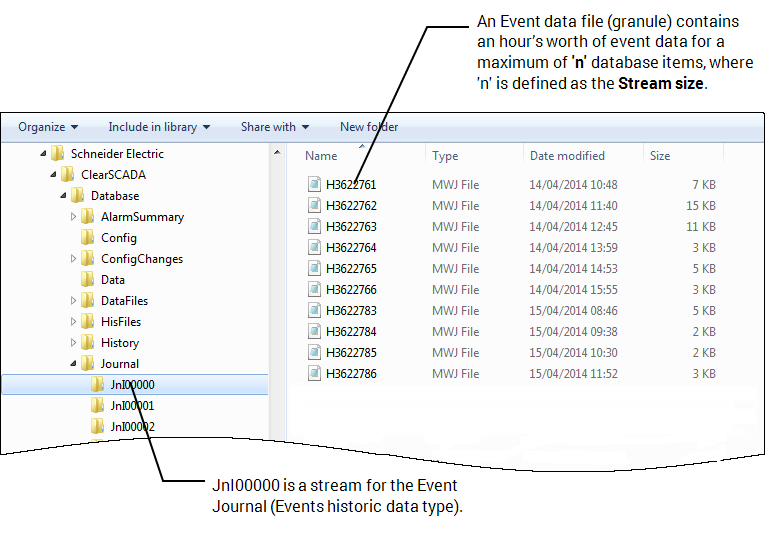This screenshot has width=765, height=536.
Task: Select the ConfigChanges folder in tree
Action: coord(142,259)
